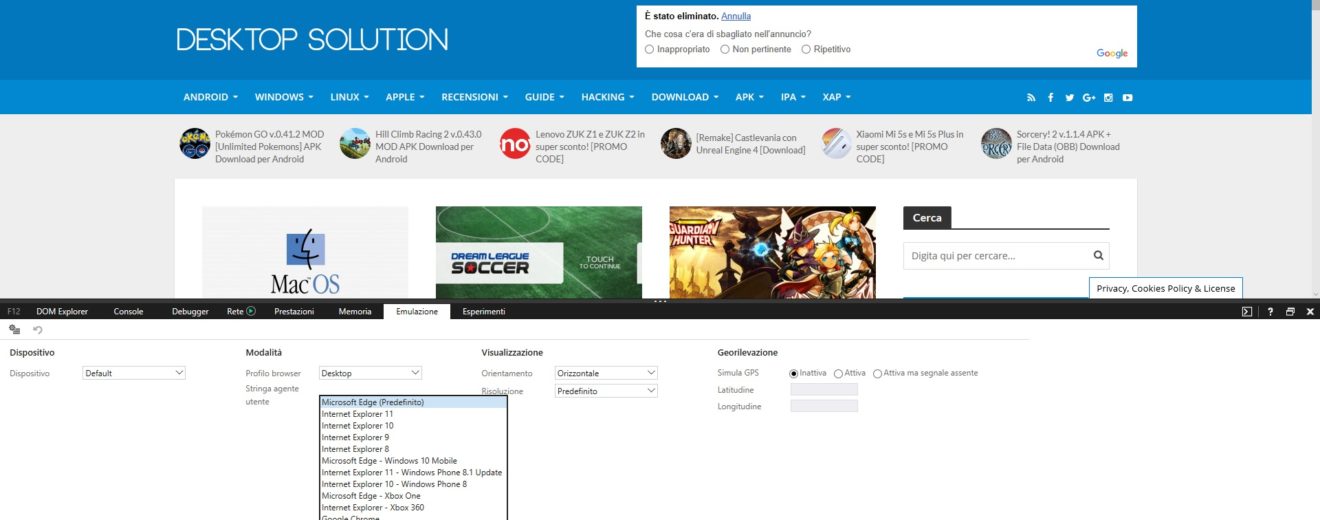The height and width of the screenshot is (520, 1320).
Task: Expand the DOWNLOAD nav menu
Action: (x=685, y=97)
